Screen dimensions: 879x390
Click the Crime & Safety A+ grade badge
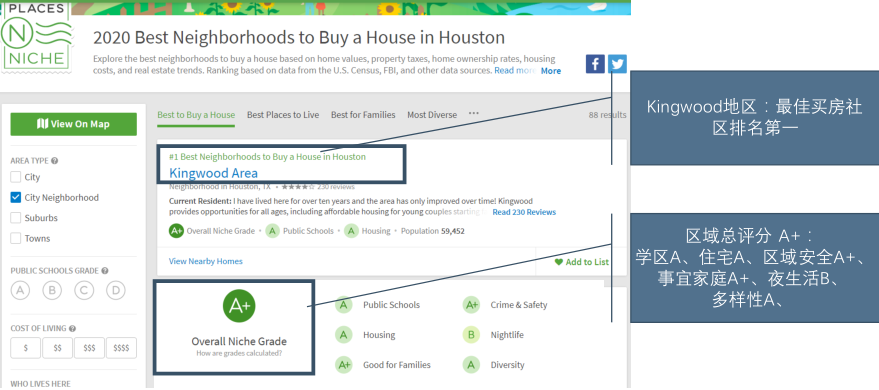[471, 305]
